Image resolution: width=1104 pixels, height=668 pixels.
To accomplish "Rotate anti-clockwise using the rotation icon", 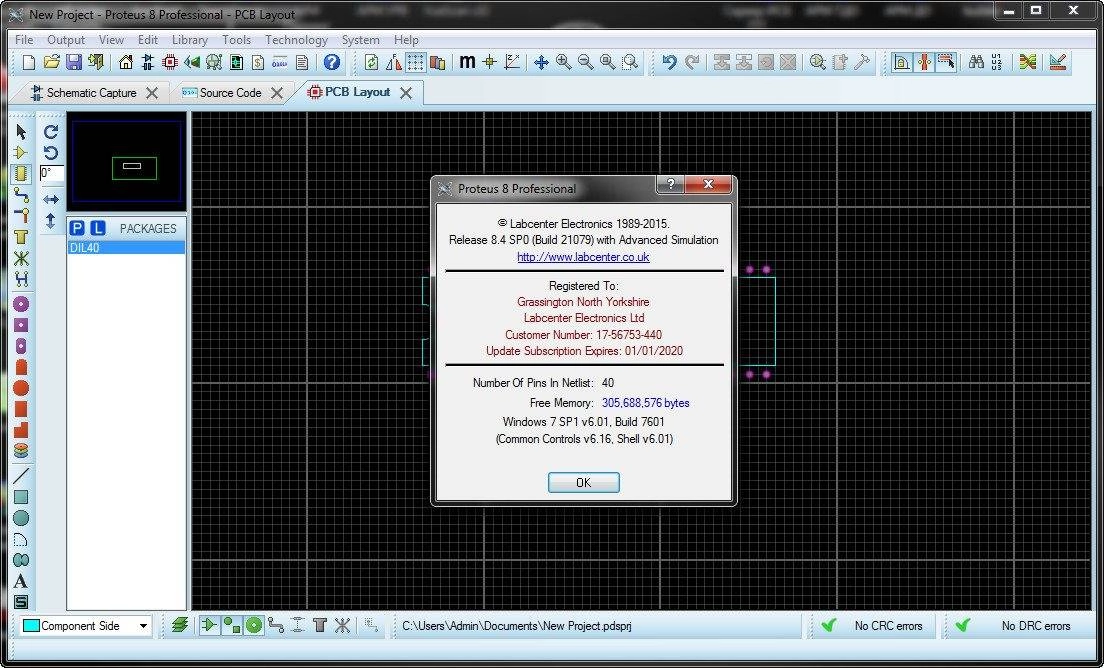I will click(51, 153).
